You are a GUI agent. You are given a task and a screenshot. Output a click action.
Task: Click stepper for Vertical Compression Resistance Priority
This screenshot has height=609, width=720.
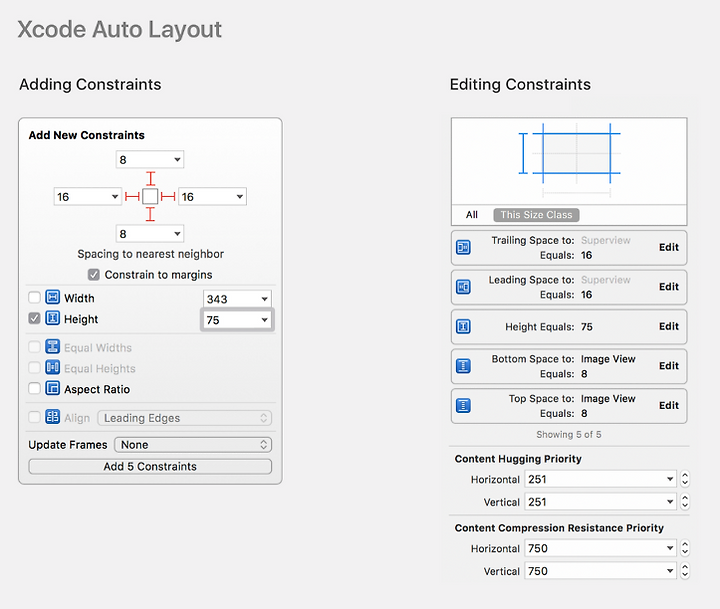685,571
